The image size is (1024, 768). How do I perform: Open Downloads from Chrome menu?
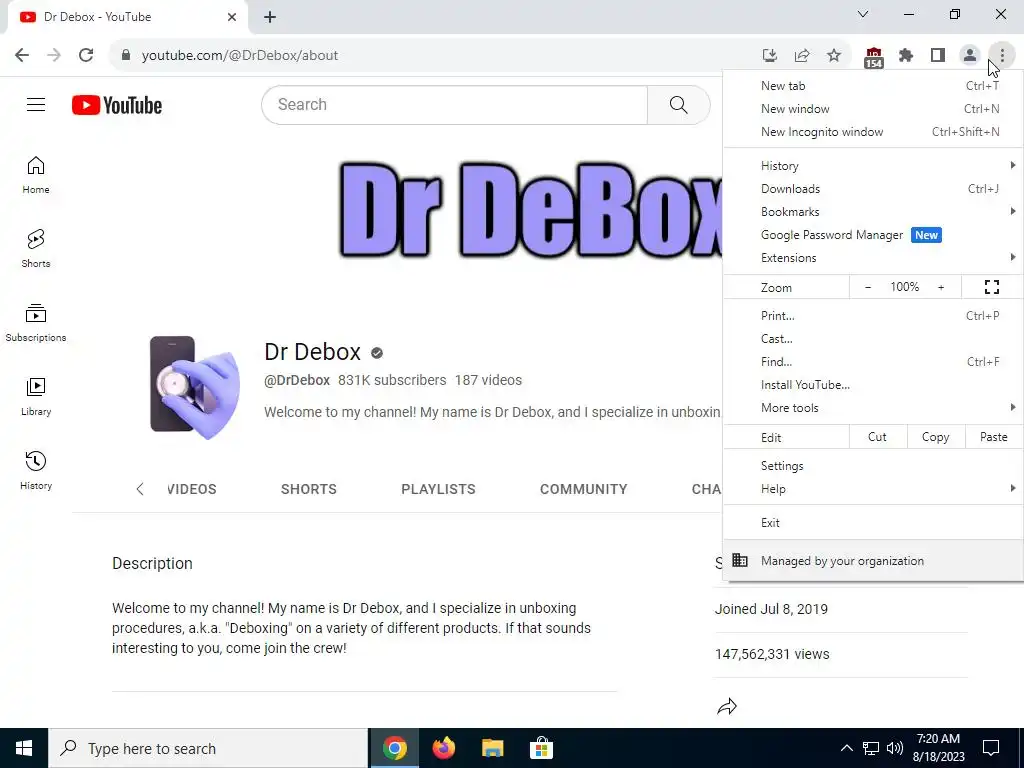873,189
